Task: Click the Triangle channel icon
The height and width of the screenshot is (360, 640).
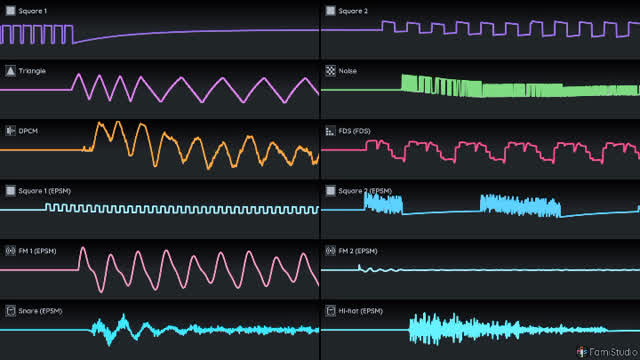Action: point(10,71)
